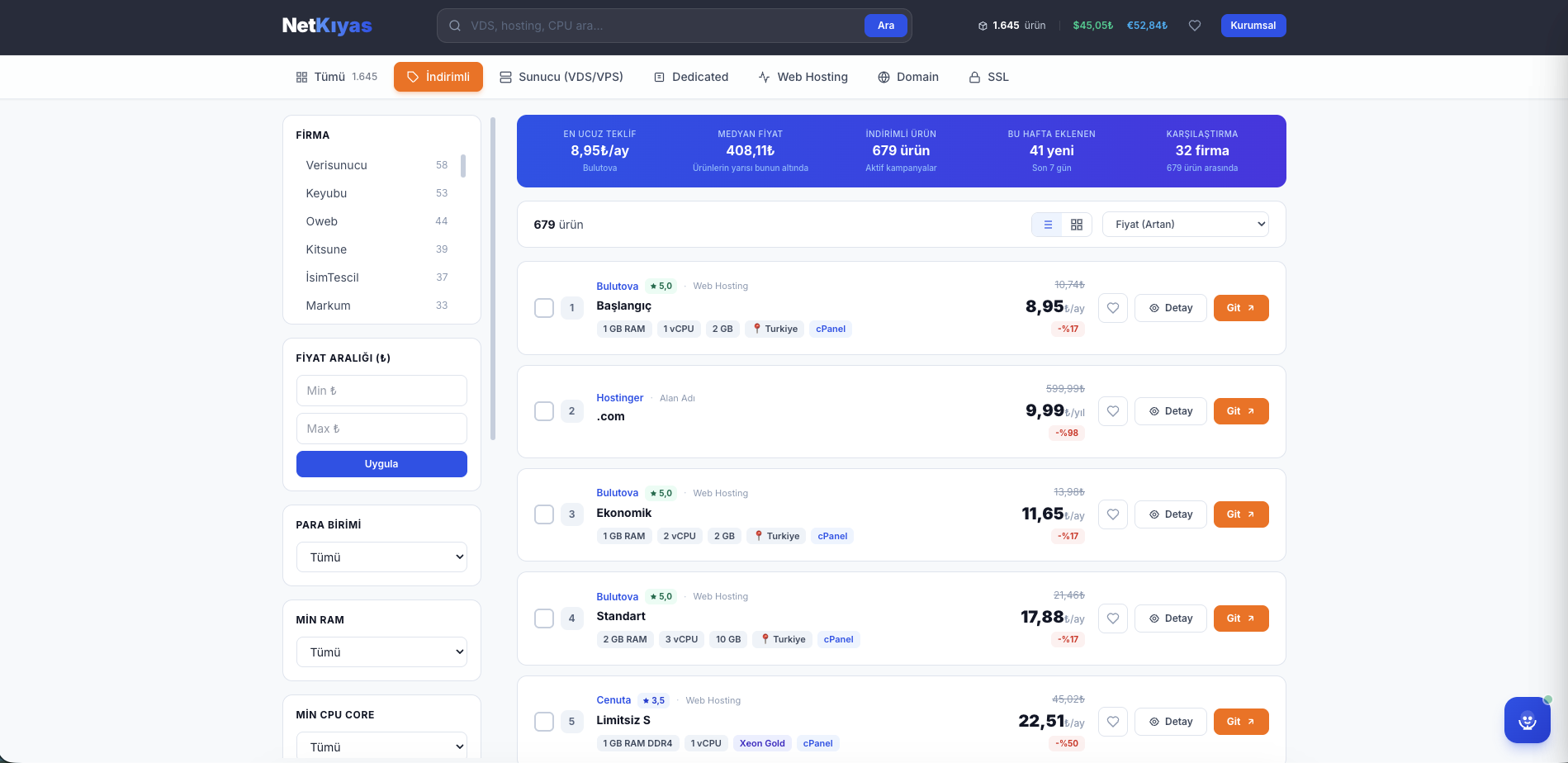Open the Sunucu (VDS/VPS) tab
Screen dimensions: 1568x763
(x=561, y=77)
